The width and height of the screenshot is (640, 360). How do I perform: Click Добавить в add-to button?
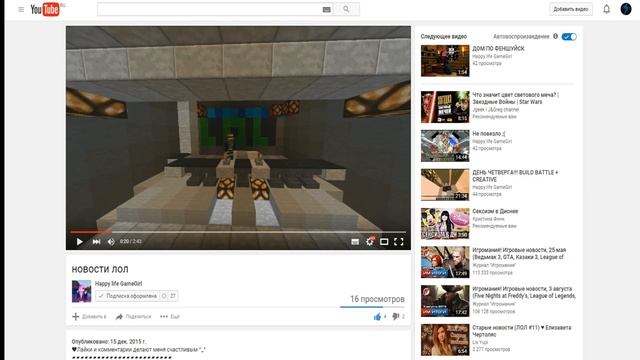click(x=89, y=317)
